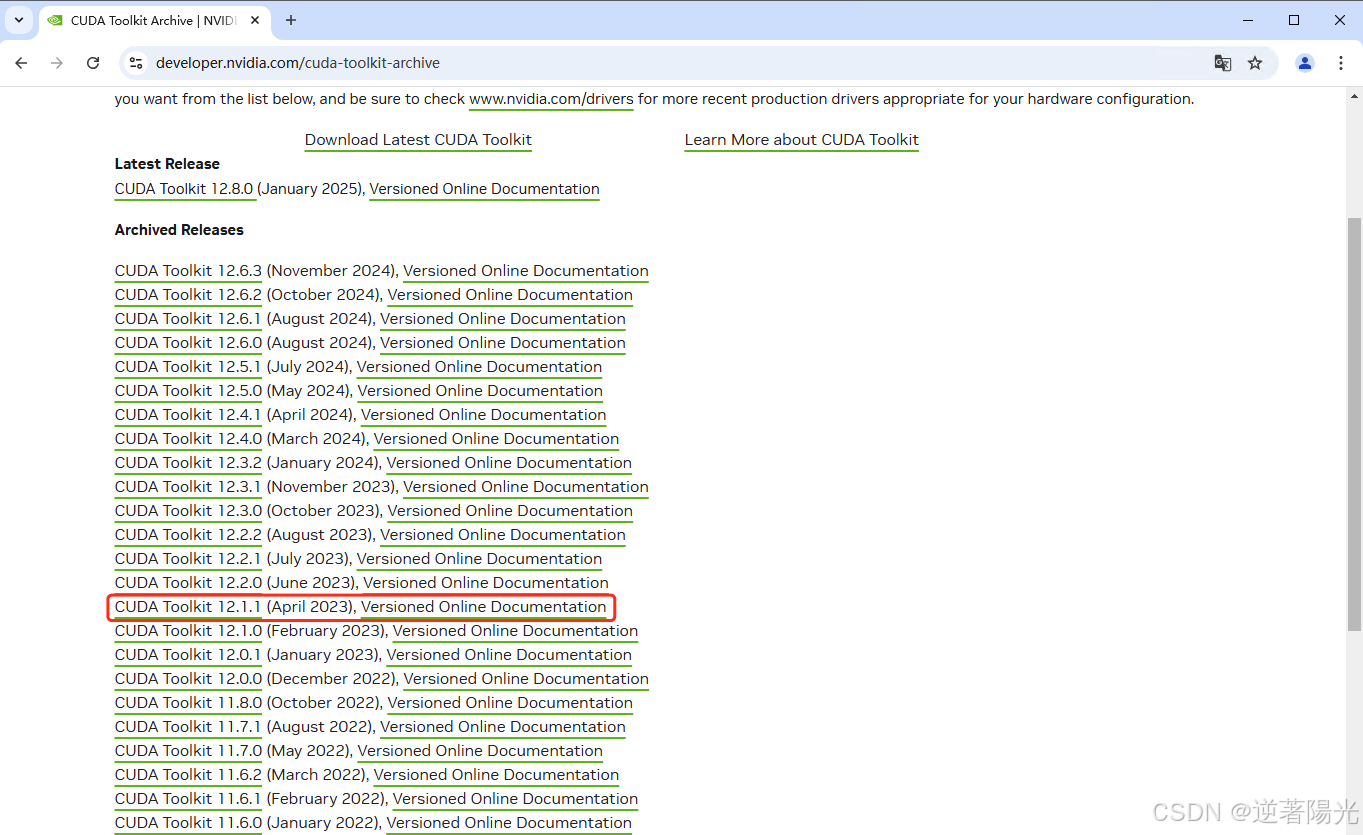Open CUDA Toolkit 12.0.1 link
This screenshot has height=835, width=1363.
pos(188,655)
